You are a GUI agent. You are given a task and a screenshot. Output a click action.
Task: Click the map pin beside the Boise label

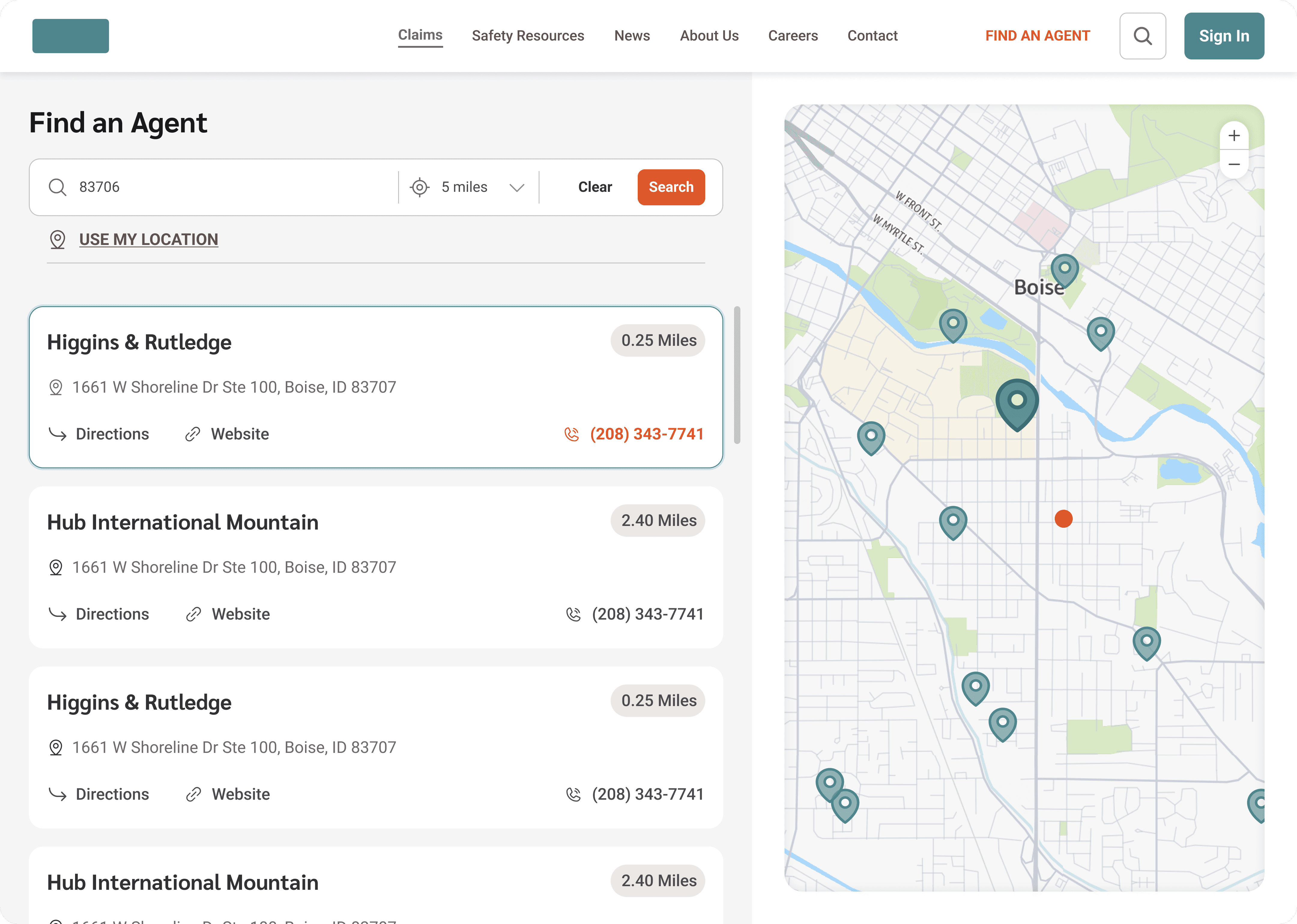[1065, 270]
